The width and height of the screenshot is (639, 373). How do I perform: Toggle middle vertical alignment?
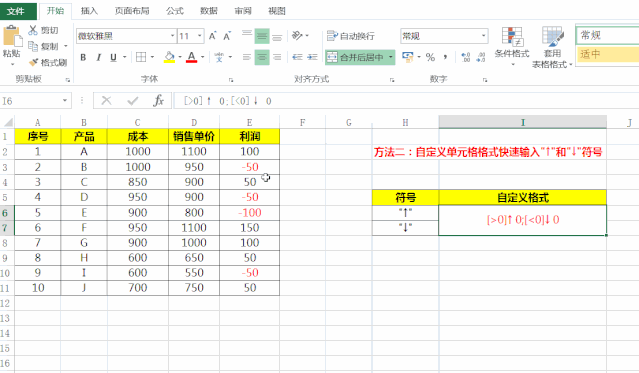coord(262,36)
